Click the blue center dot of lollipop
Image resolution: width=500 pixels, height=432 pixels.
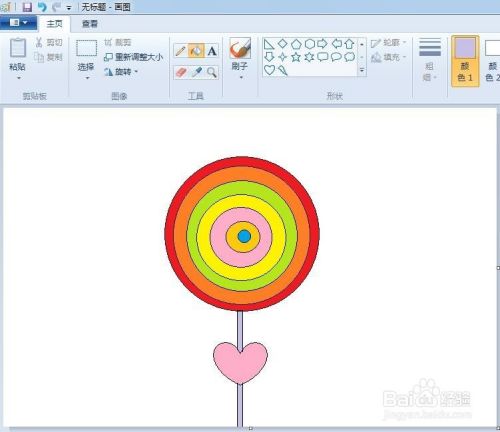[244, 236]
